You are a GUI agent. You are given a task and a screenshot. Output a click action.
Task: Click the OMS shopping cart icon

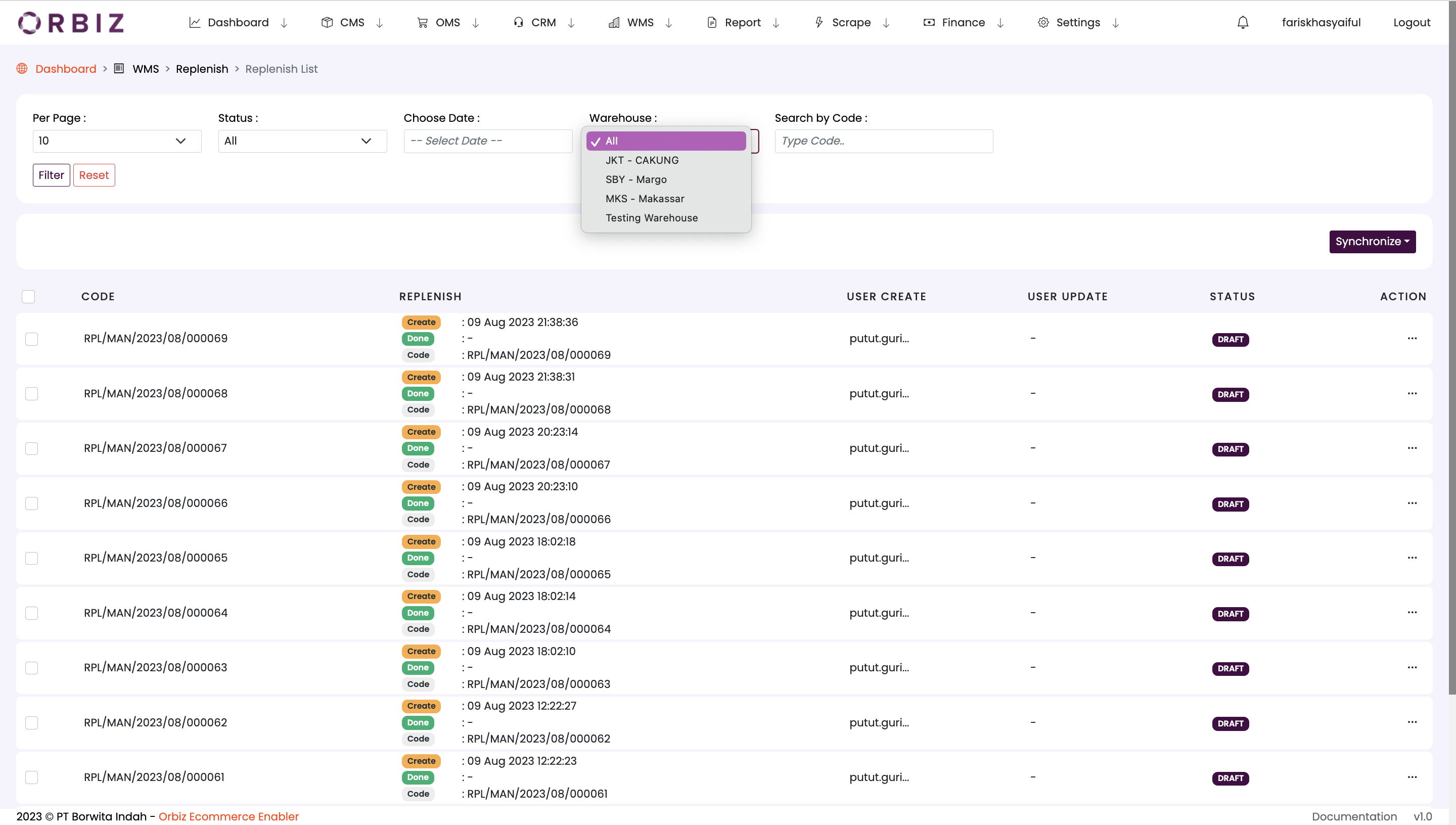pyautogui.click(x=422, y=23)
